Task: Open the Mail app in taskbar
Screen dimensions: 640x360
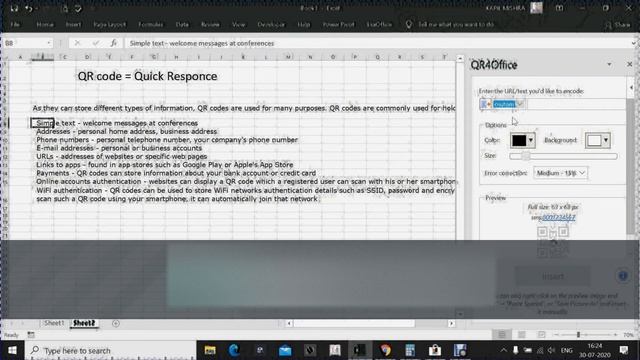Action: [x=285, y=350]
